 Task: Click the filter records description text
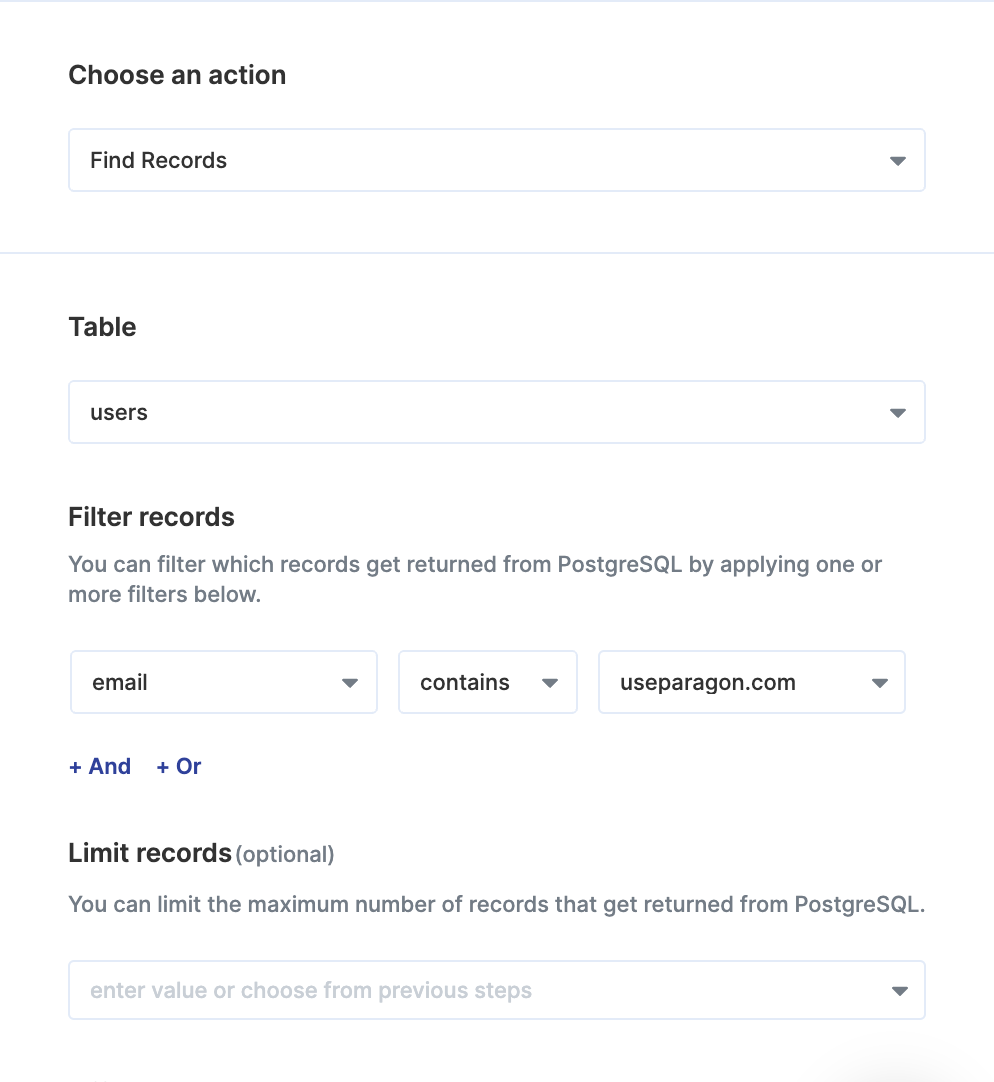click(475, 579)
